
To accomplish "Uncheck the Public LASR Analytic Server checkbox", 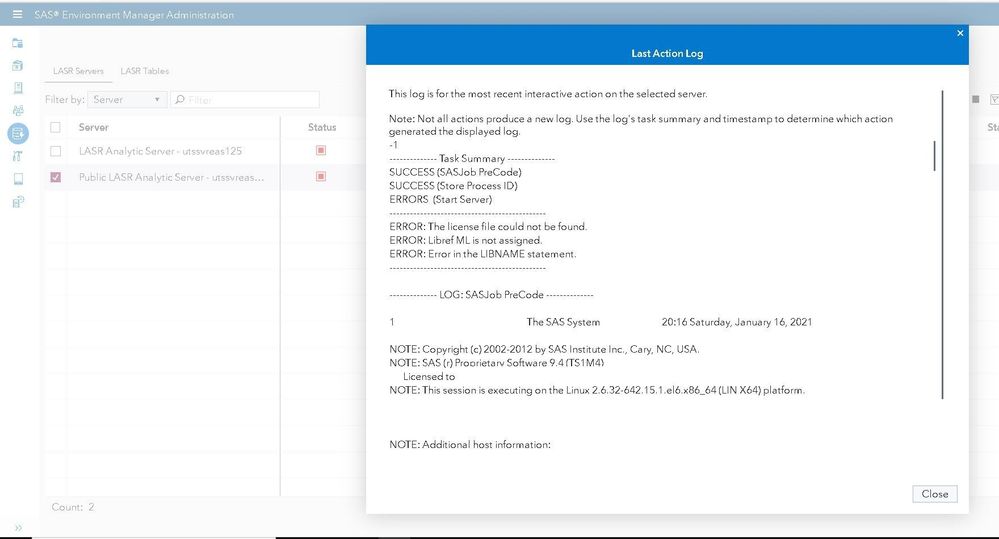I will 55,177.
